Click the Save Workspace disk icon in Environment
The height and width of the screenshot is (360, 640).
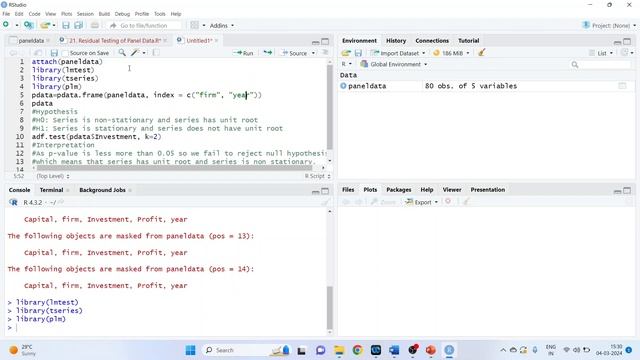358,53
